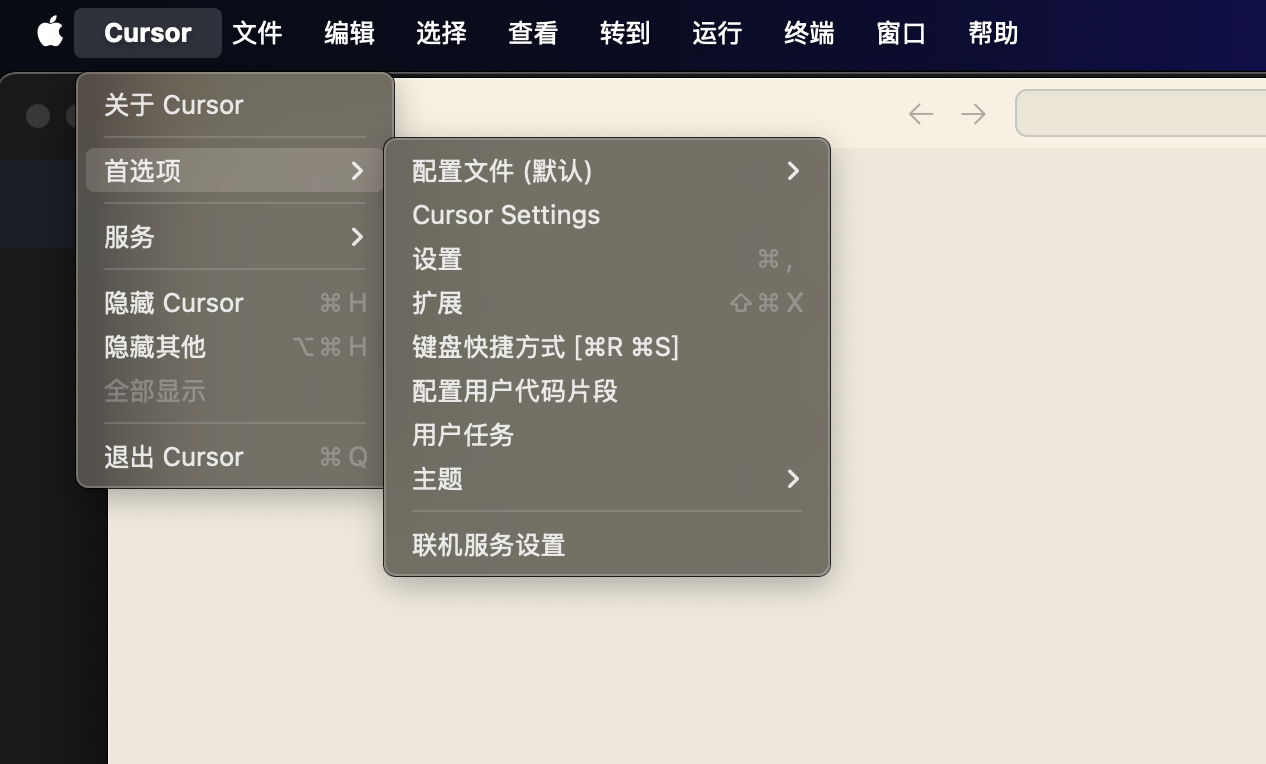Expand the 首选项 submenu
The width and height of the screenshot is (1266, 764).
point(235,171)
